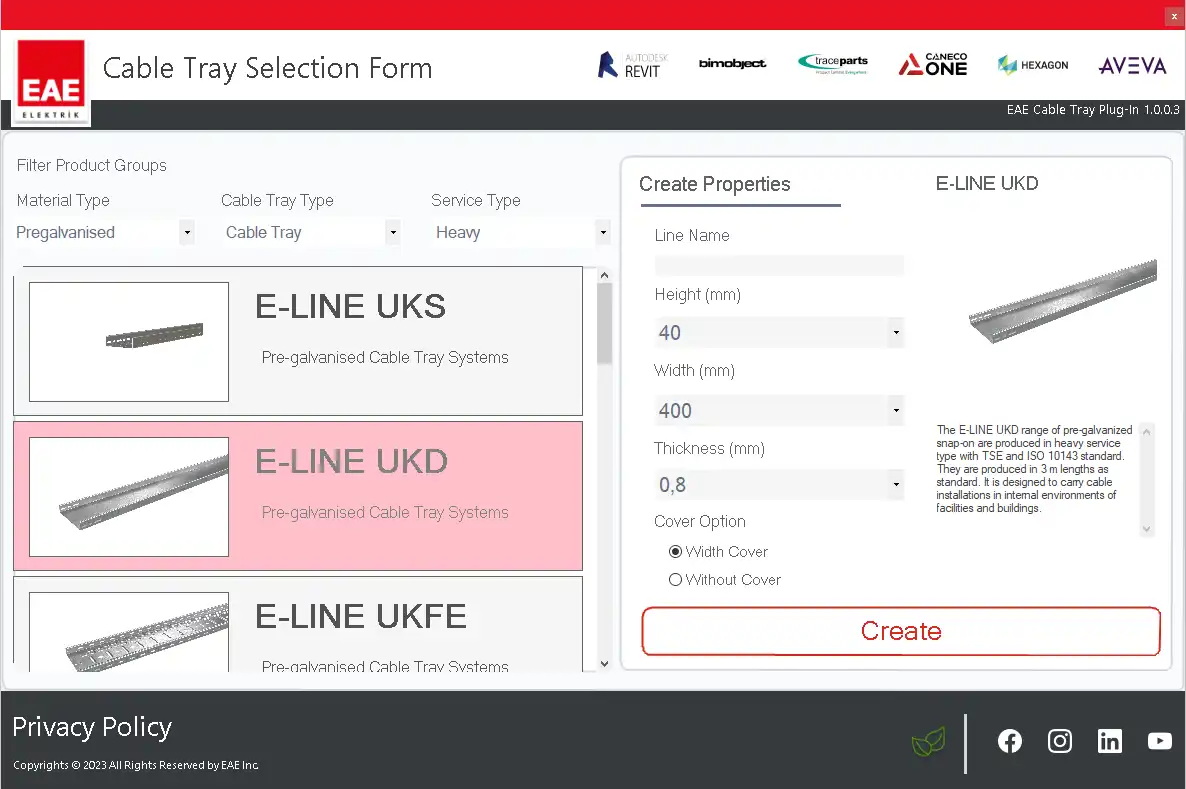Open the Privacy Policy link
Viewport: 1186px width, 789px height.
(x=92, y=727)
